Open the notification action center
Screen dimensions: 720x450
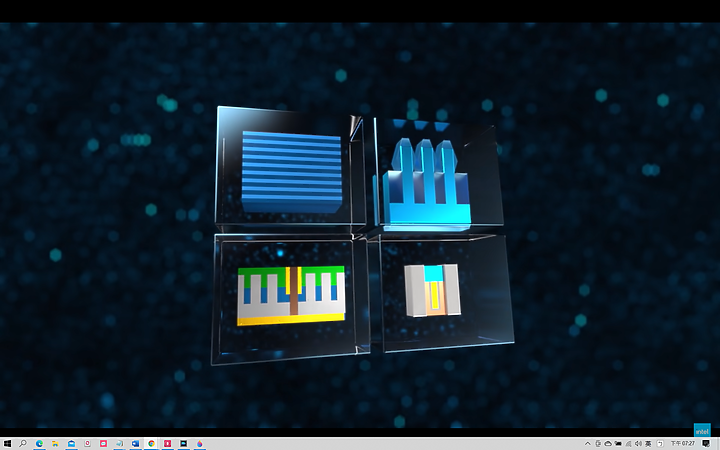(706, 444)
